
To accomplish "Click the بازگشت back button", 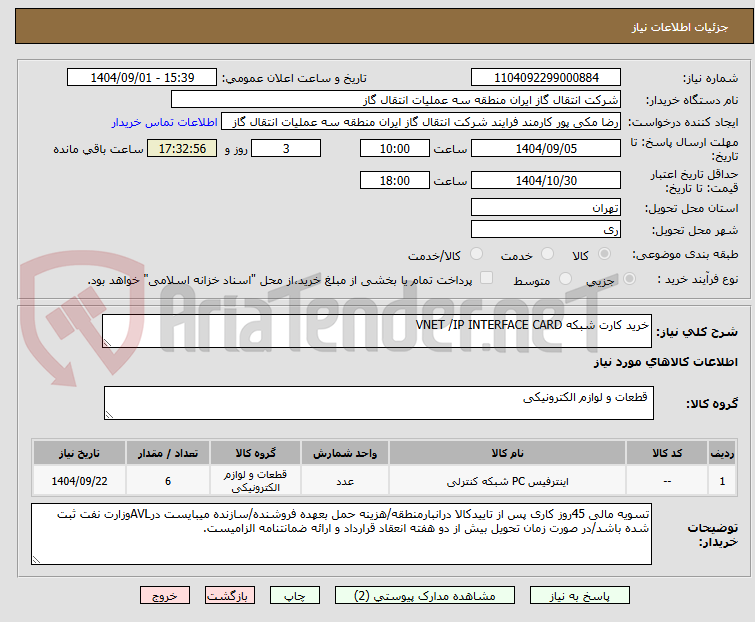I will [230, 596].
